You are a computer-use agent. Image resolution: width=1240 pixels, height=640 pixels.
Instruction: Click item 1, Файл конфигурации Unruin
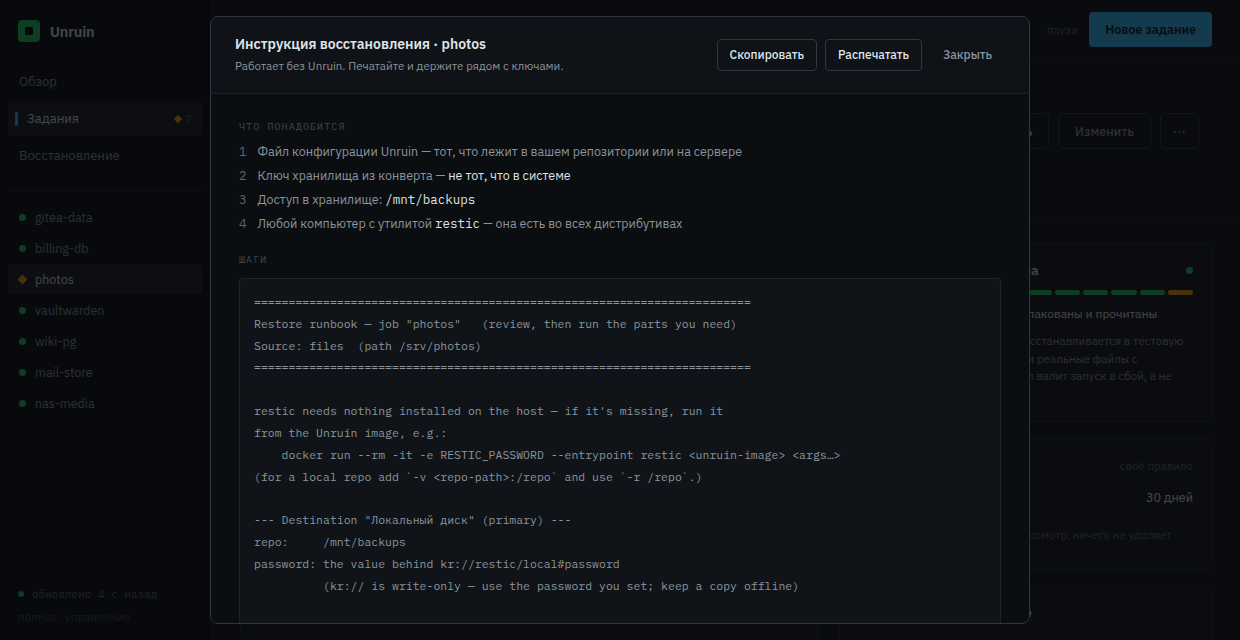click(499, 151)
